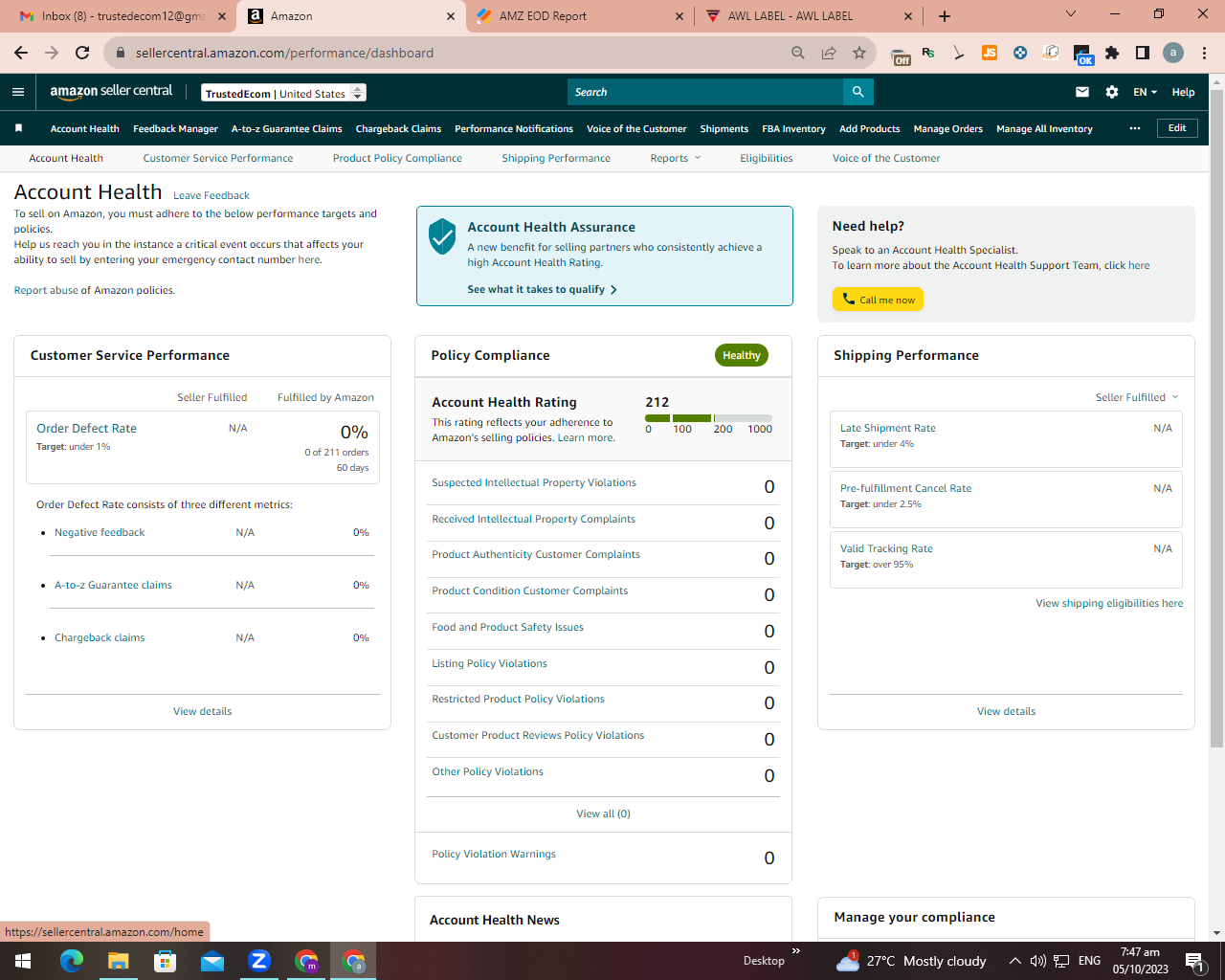Click in the Seller Central search field
1225x980 pixels.
[x=705, y=92]
